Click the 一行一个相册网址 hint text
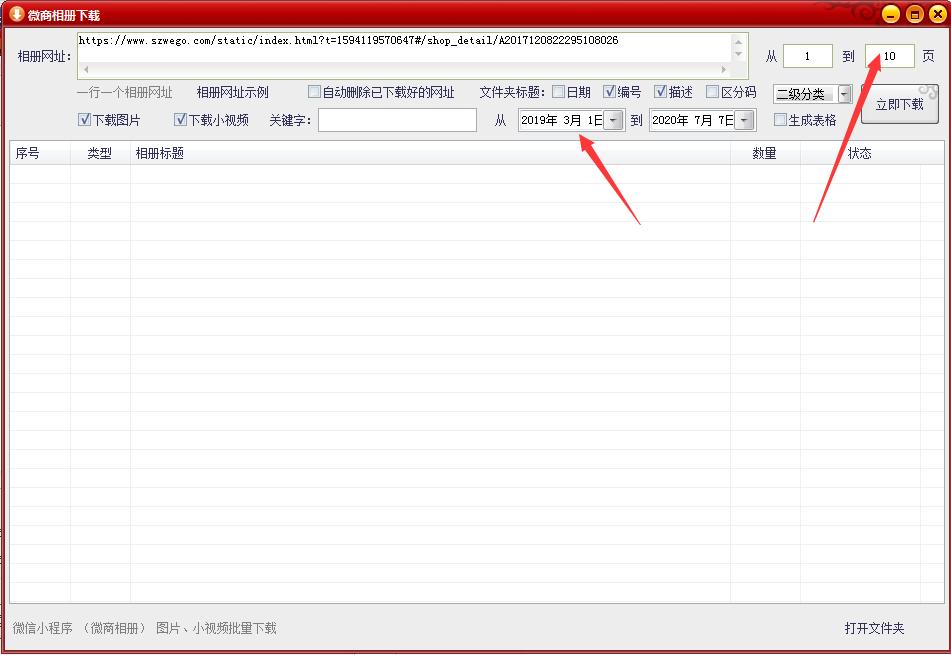Image resolution: width=951 pixels, height=655 pixels. coord(125,92)
